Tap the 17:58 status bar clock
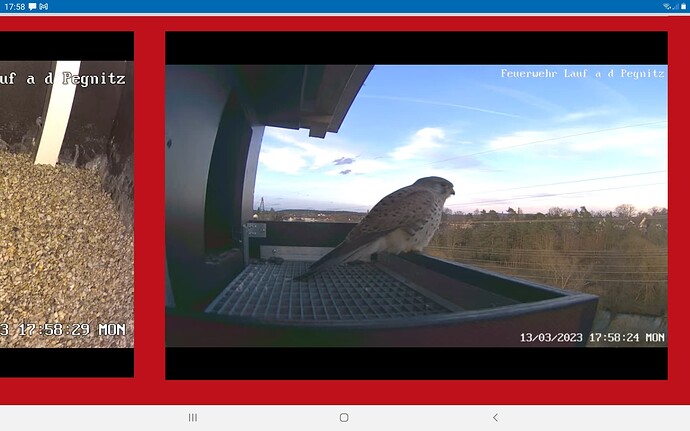Image resolution: width=690 pixels, height=431 pixels. [14, 7]
